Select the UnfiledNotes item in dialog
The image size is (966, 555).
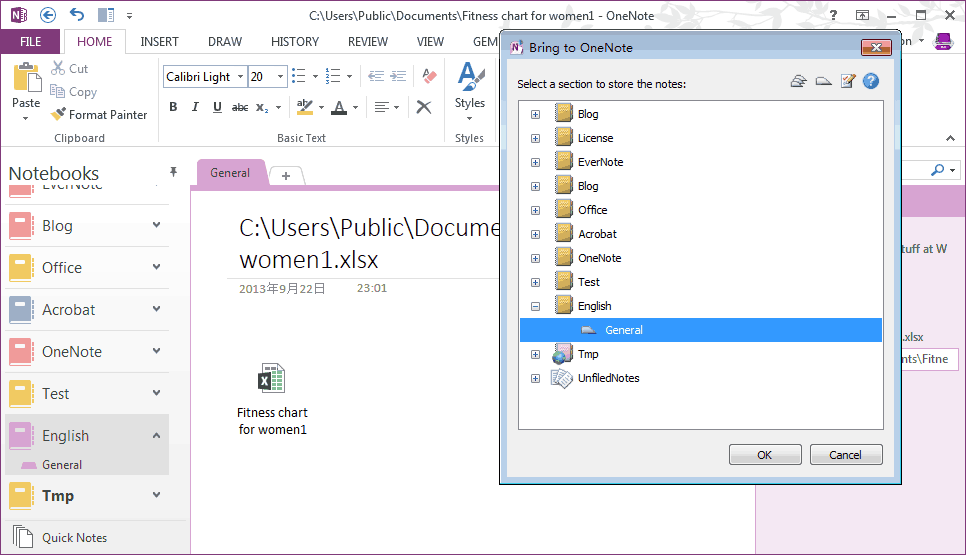pyautogui.click(x=608, y=378)
